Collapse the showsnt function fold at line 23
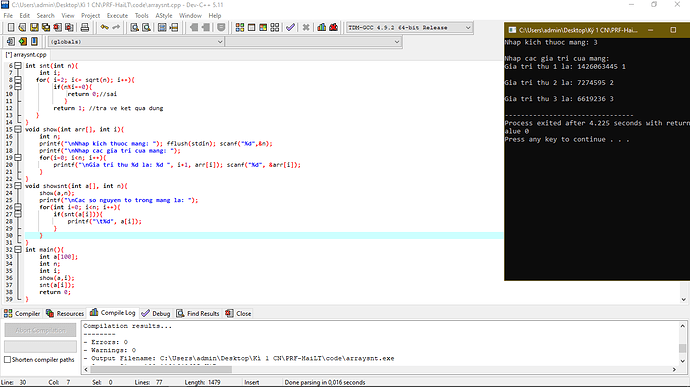This screenshot has height=387, width=690. (18, 186)
